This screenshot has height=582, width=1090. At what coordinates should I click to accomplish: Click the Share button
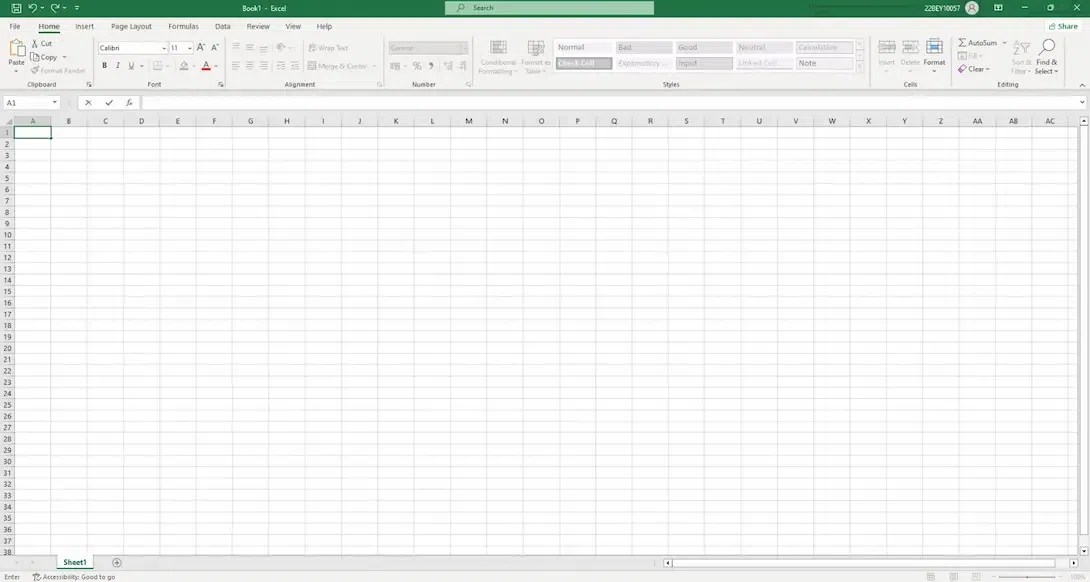click(1063, 26)
